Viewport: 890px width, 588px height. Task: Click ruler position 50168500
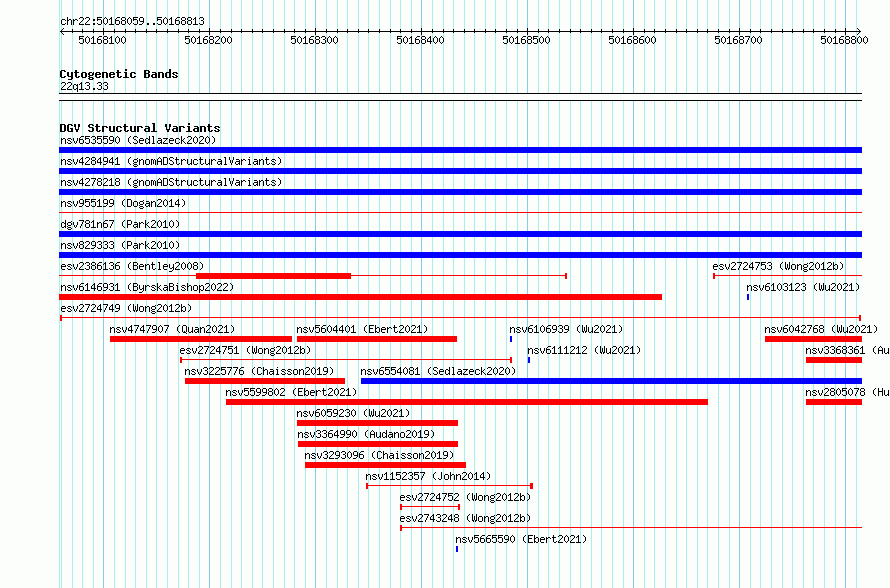(526, 40)
